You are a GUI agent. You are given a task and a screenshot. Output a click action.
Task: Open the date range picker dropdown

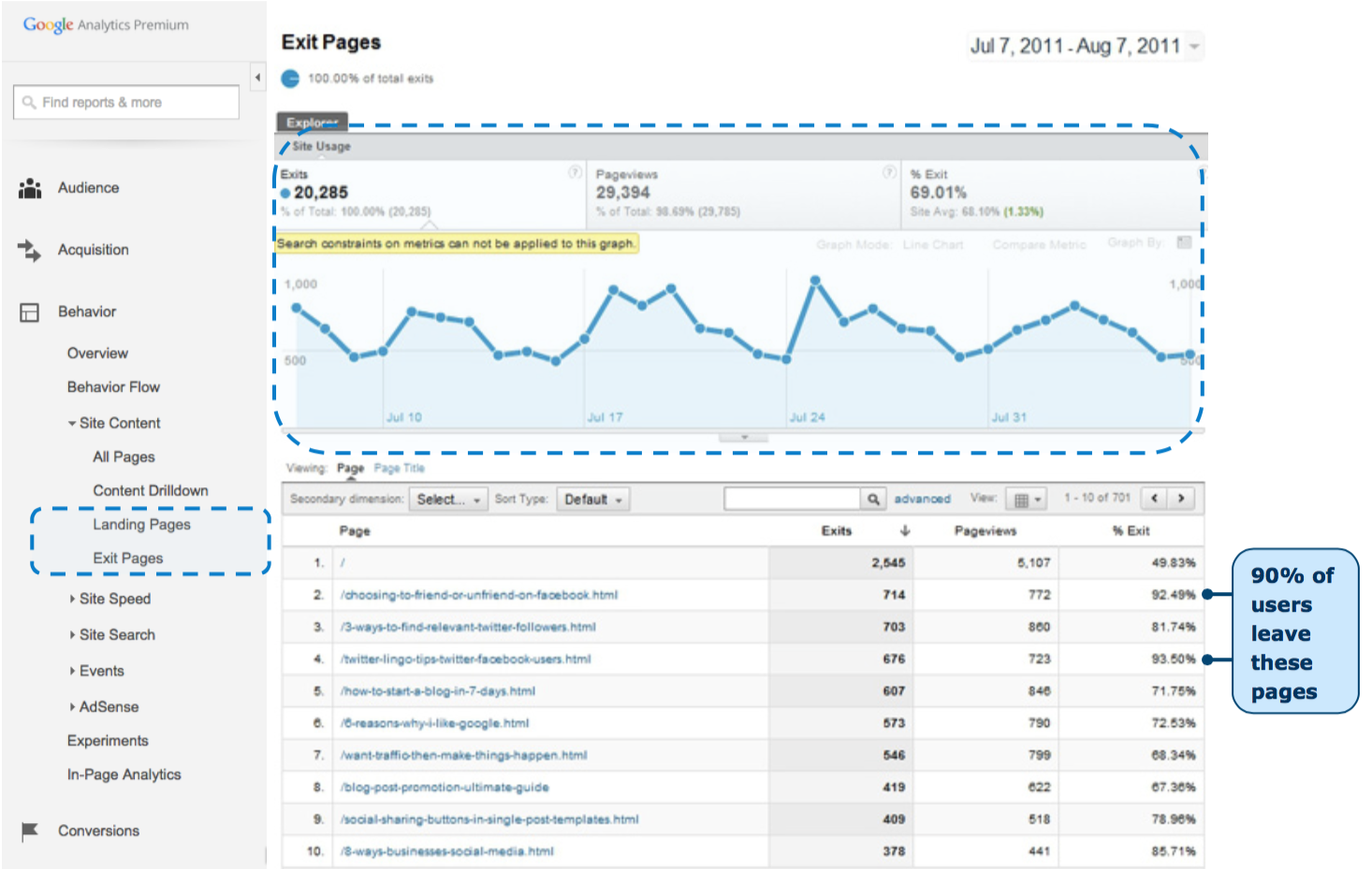1086,46
